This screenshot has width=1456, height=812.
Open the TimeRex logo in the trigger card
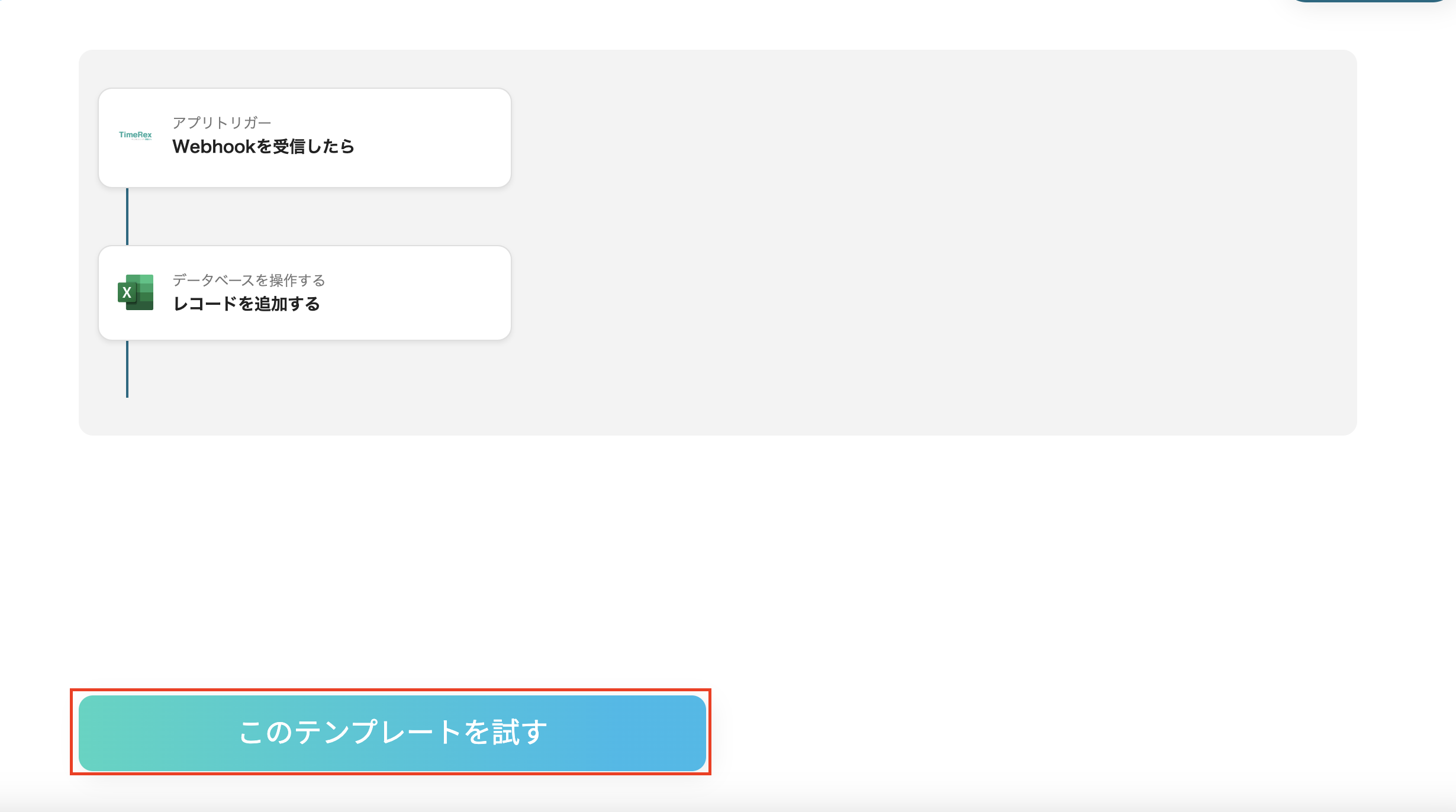(135, 136)
